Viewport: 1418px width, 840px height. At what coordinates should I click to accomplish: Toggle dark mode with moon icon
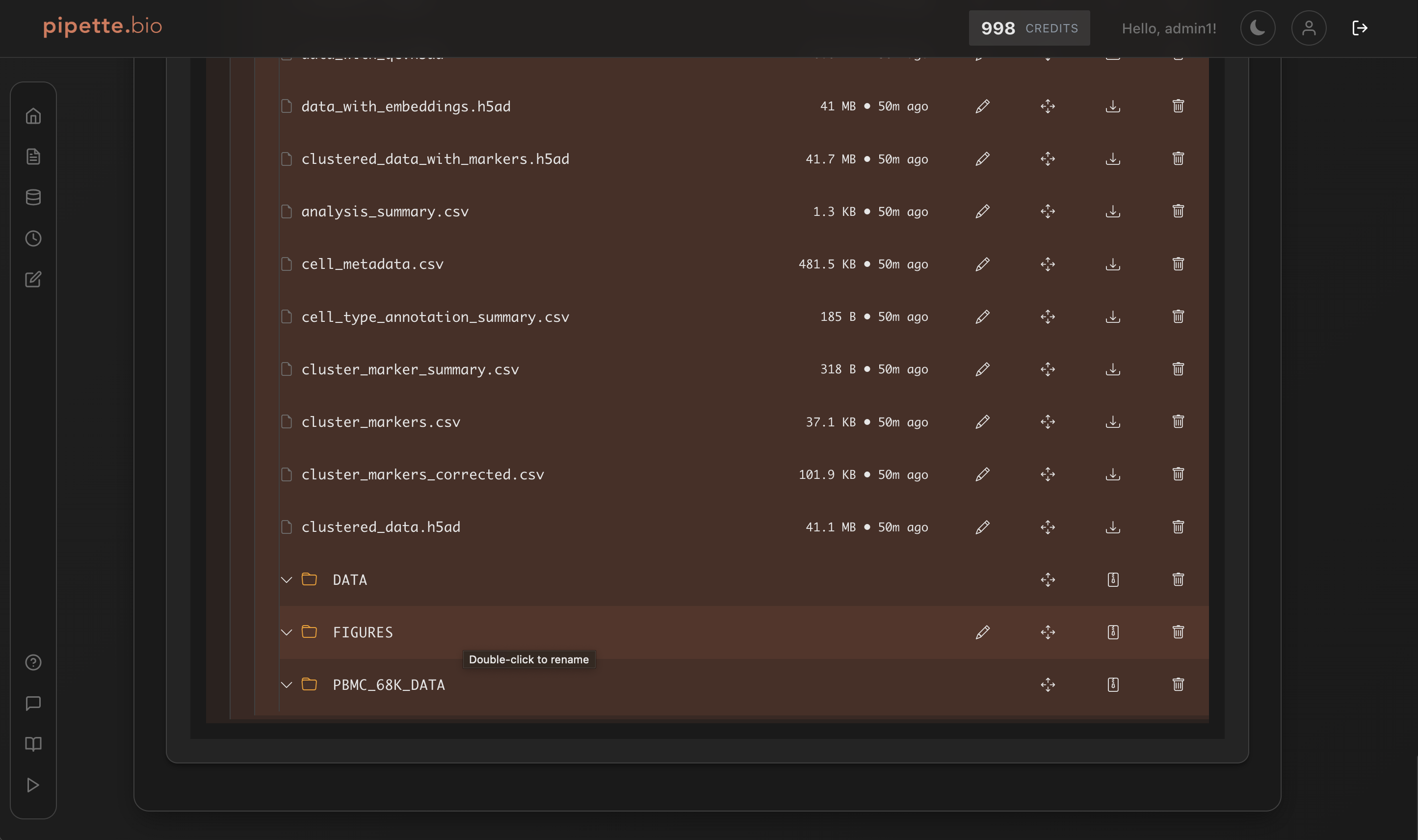[x=1258, y=28]
